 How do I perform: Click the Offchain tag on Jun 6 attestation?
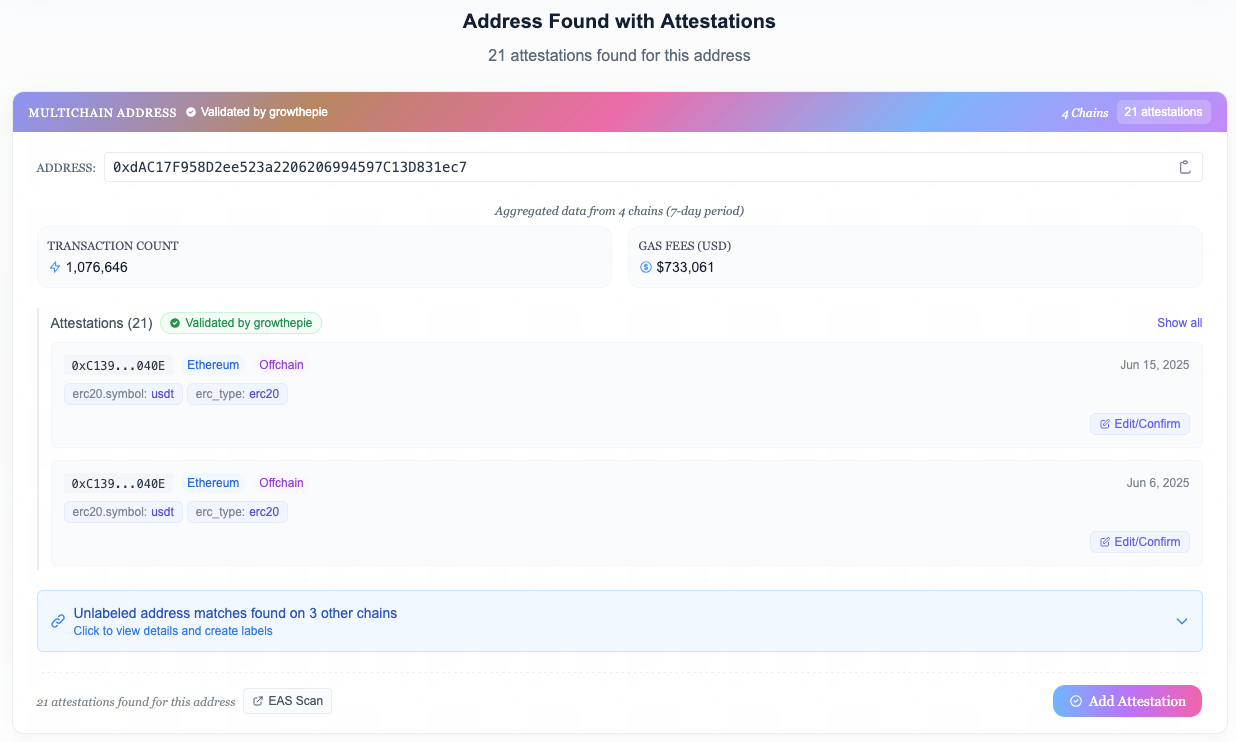click(x=281, y=483)
